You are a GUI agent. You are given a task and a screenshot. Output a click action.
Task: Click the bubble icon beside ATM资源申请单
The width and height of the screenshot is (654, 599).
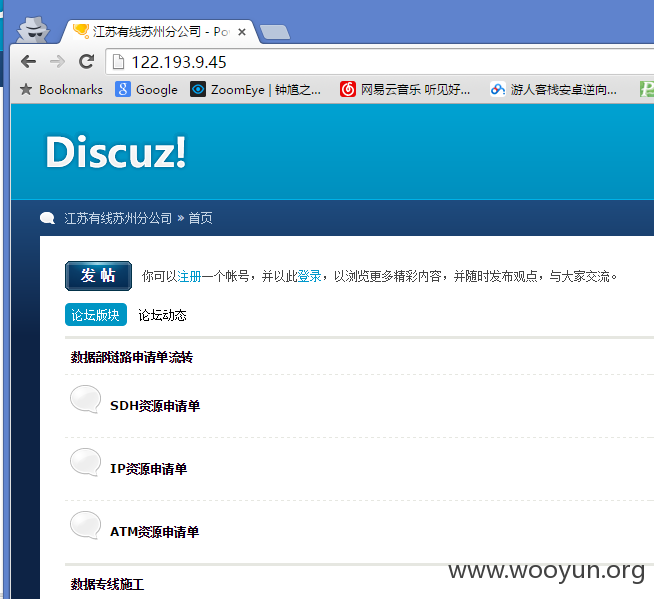coord(86,526)
